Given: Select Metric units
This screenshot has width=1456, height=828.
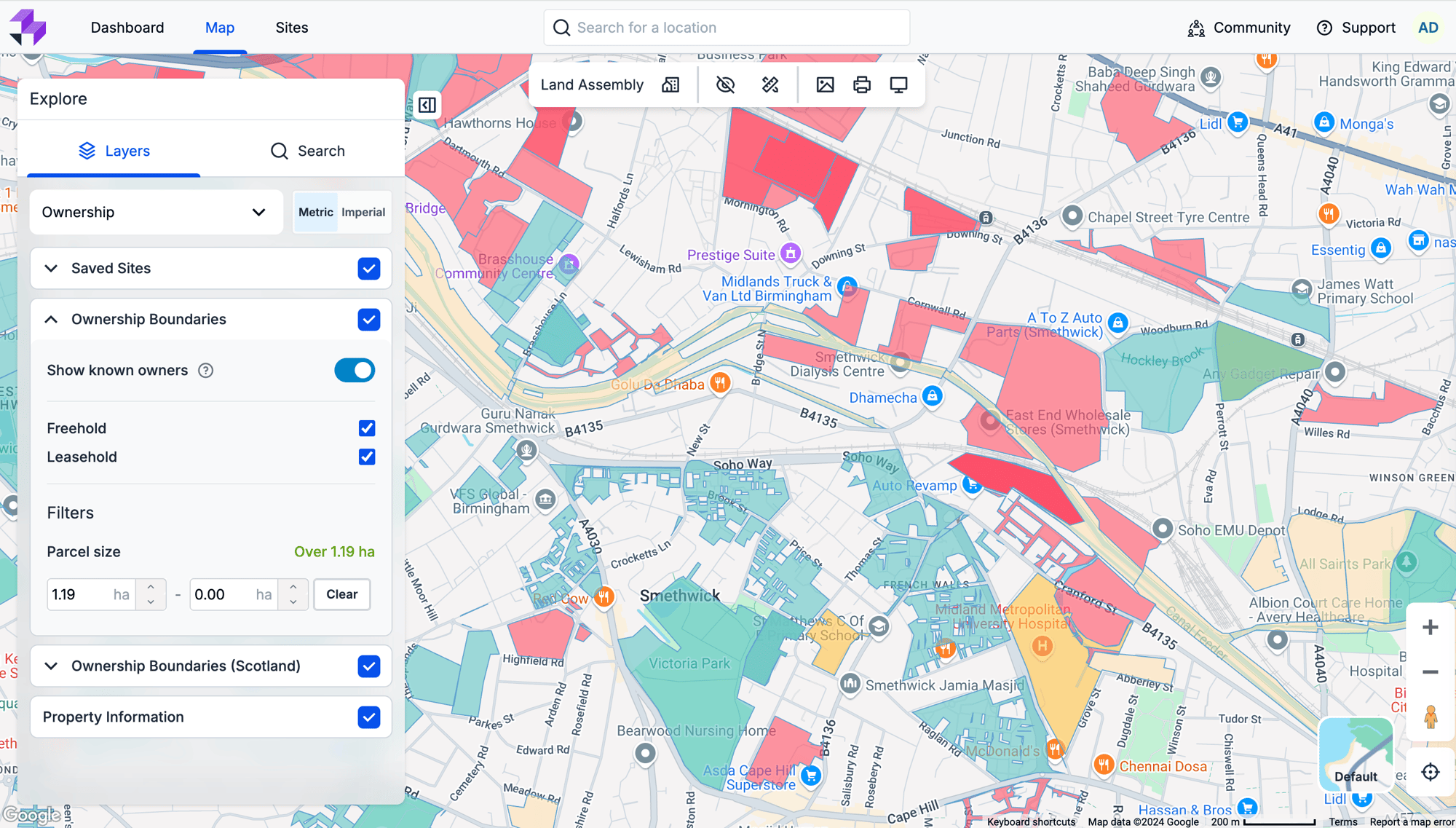Looking at the screenshot, I should coord(316,212).
